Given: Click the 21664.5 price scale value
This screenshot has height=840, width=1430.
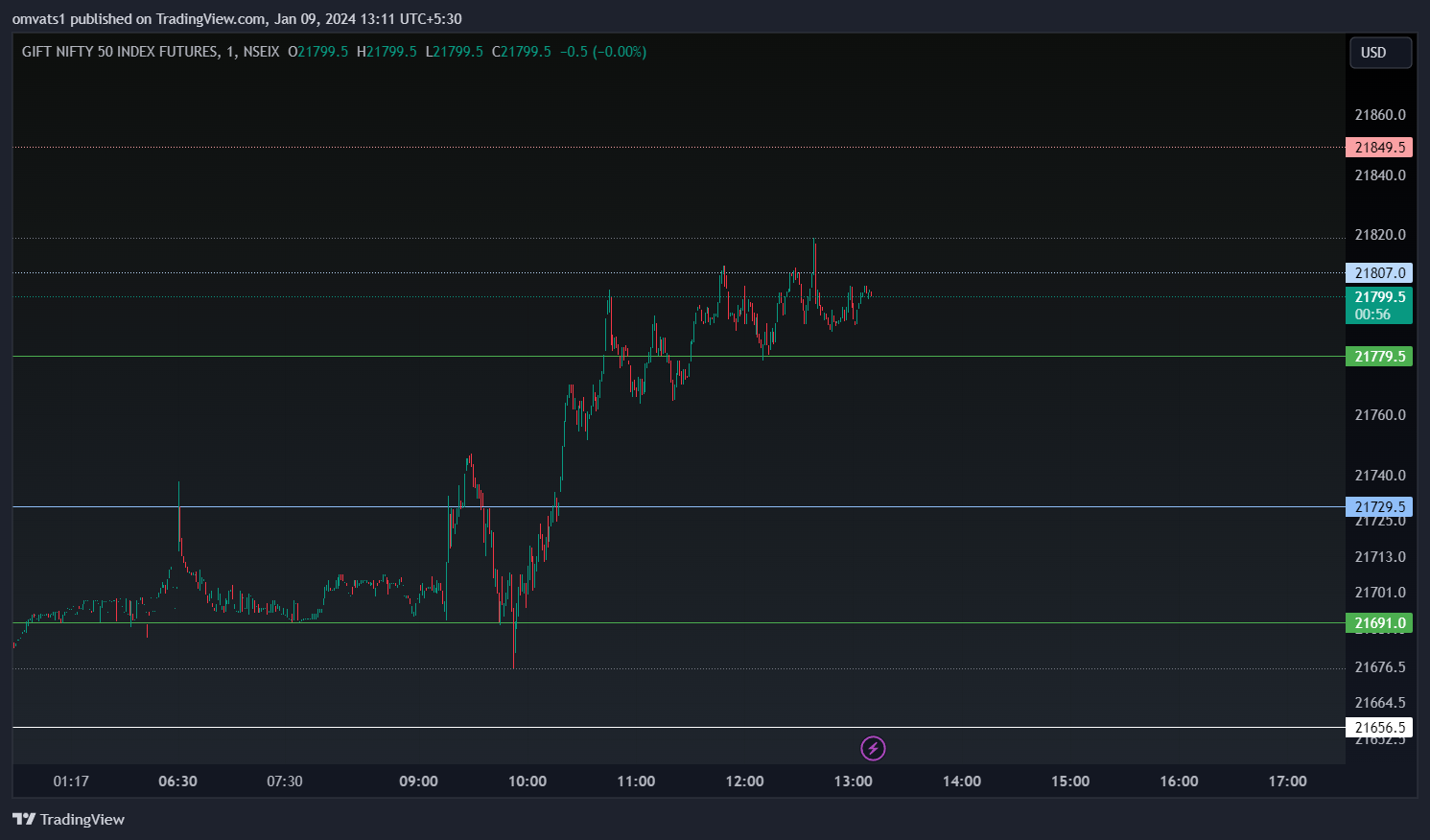Looking at the screenshot, I should tap(1380, 703).
